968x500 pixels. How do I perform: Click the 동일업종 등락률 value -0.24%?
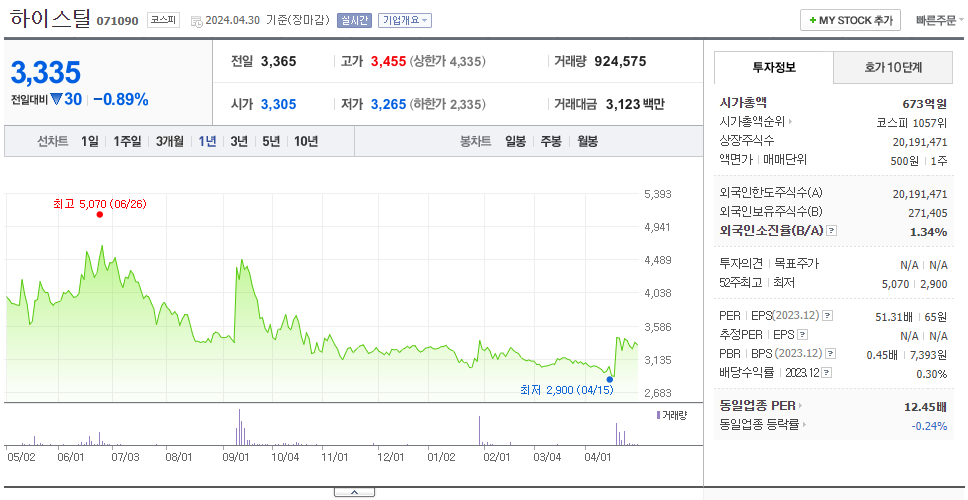(929, 425)
